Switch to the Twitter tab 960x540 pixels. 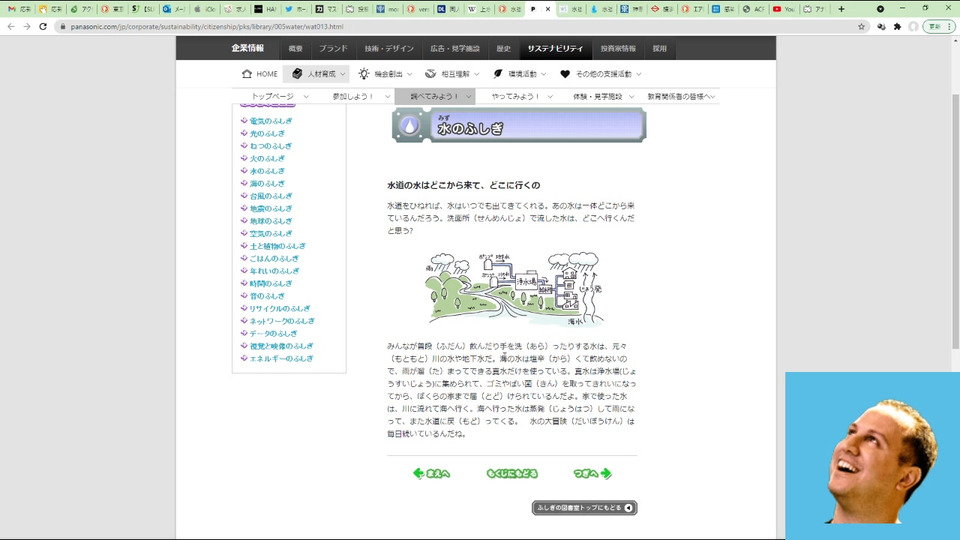[x=296, y=9]
